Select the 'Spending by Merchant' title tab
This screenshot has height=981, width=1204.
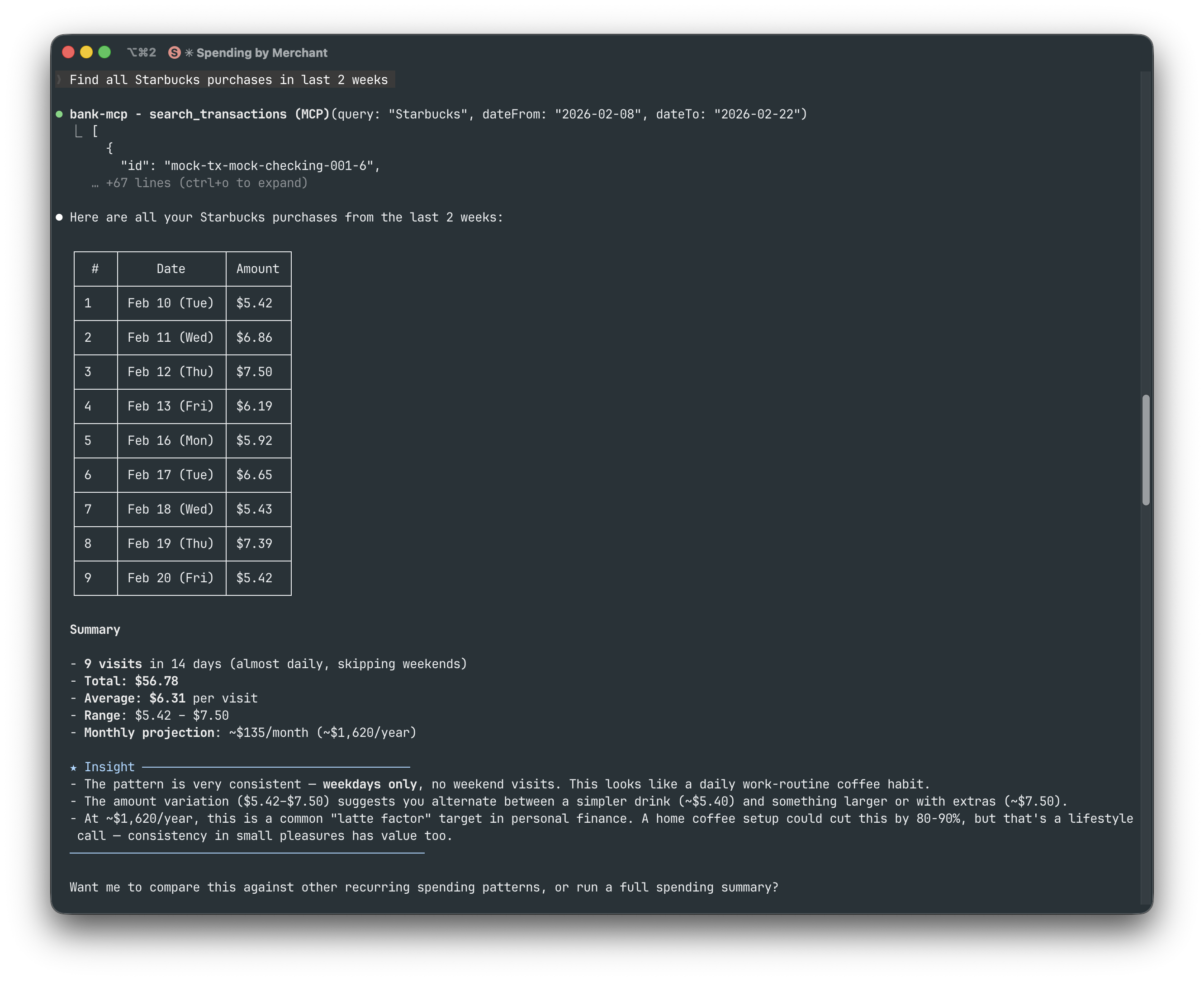click(x=262, y=52)
